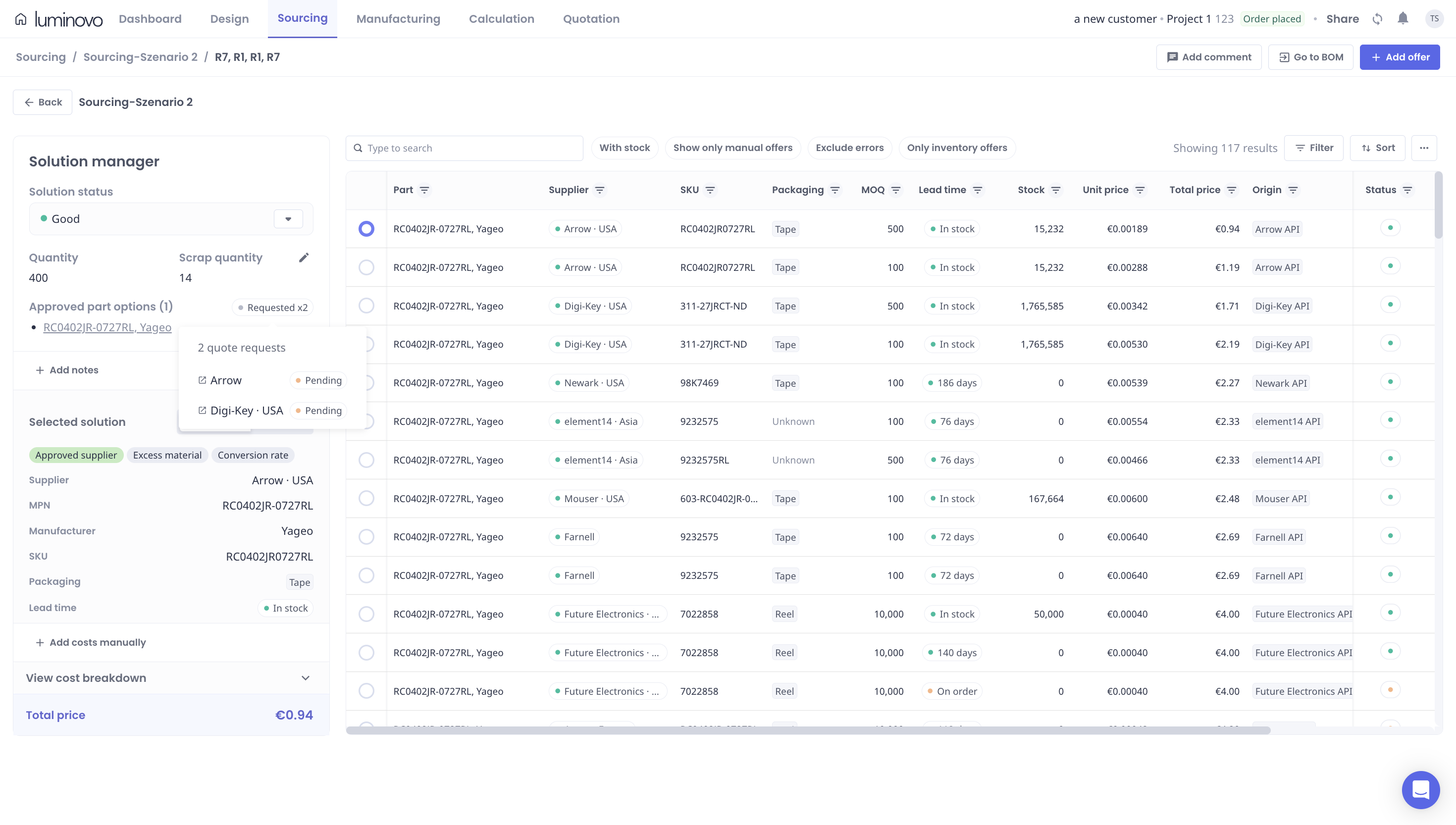The image size is (1456, 825).
Task: Edit quantities using the pencil icon
Action: click(x=304, y=257)
